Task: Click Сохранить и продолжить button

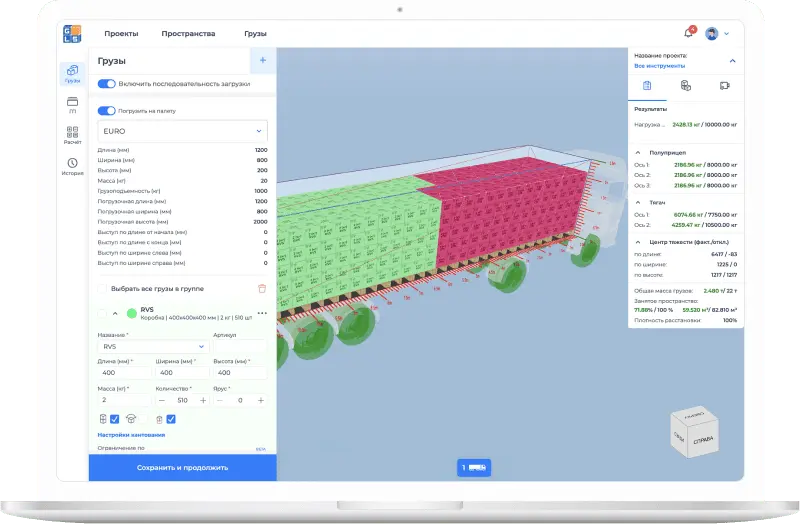Action: pyautogui.click(x=182, y=467)
